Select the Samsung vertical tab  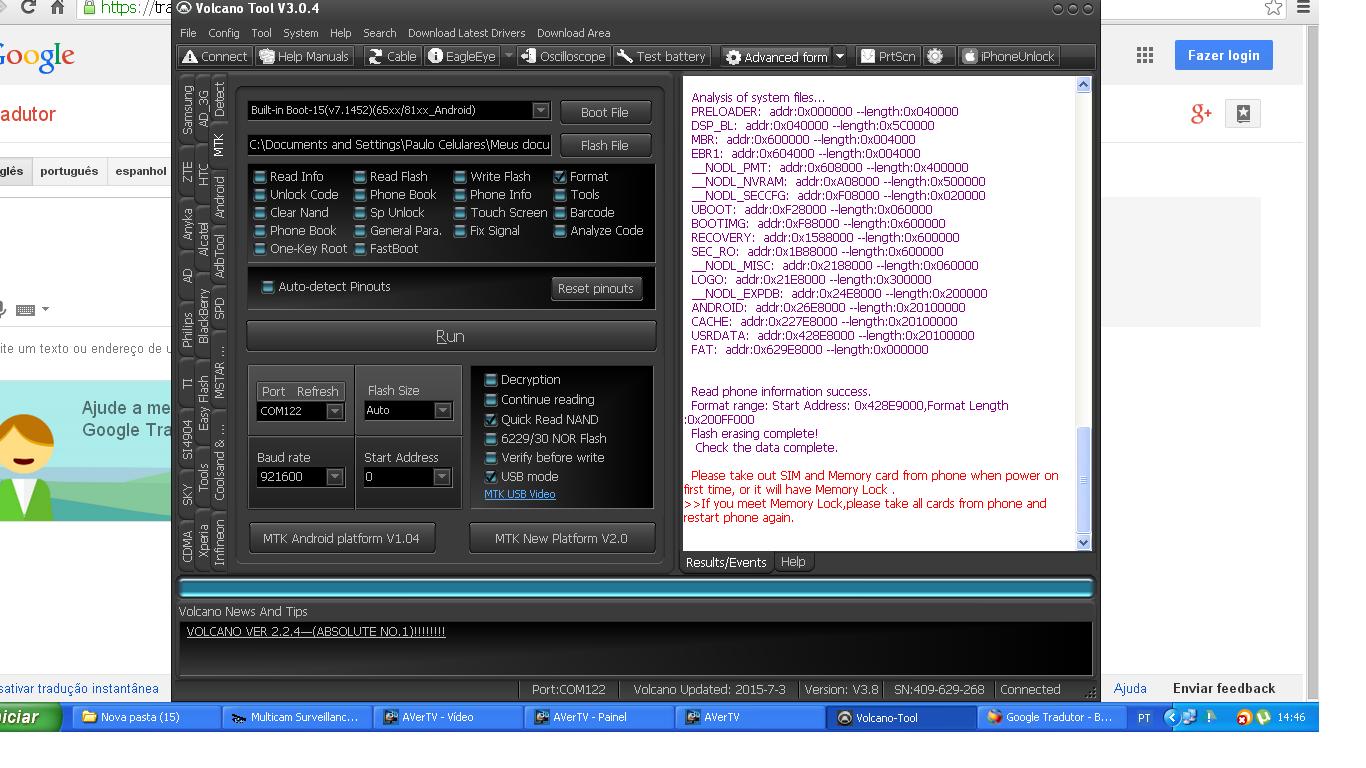coord(187,109)
